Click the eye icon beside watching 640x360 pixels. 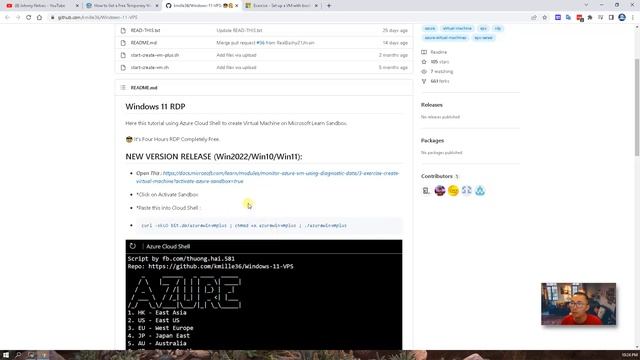coord(424,71)
